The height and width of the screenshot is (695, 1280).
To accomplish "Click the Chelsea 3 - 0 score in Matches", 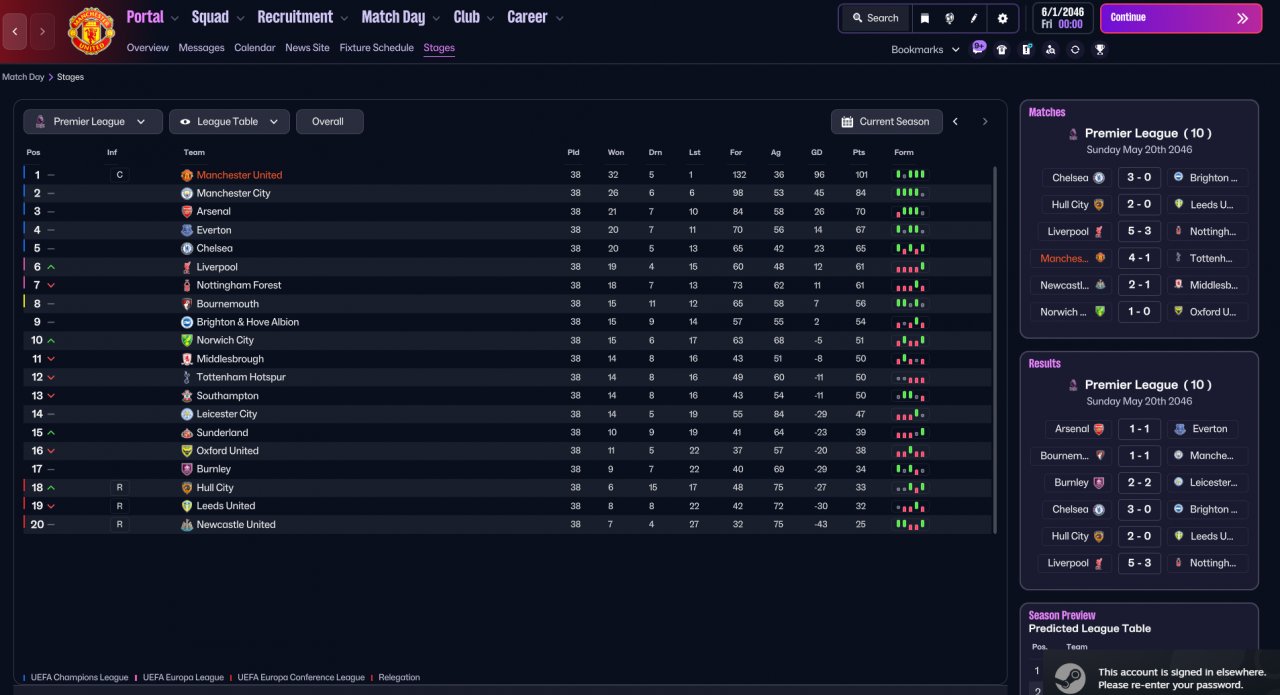I will click(1139, 178).
